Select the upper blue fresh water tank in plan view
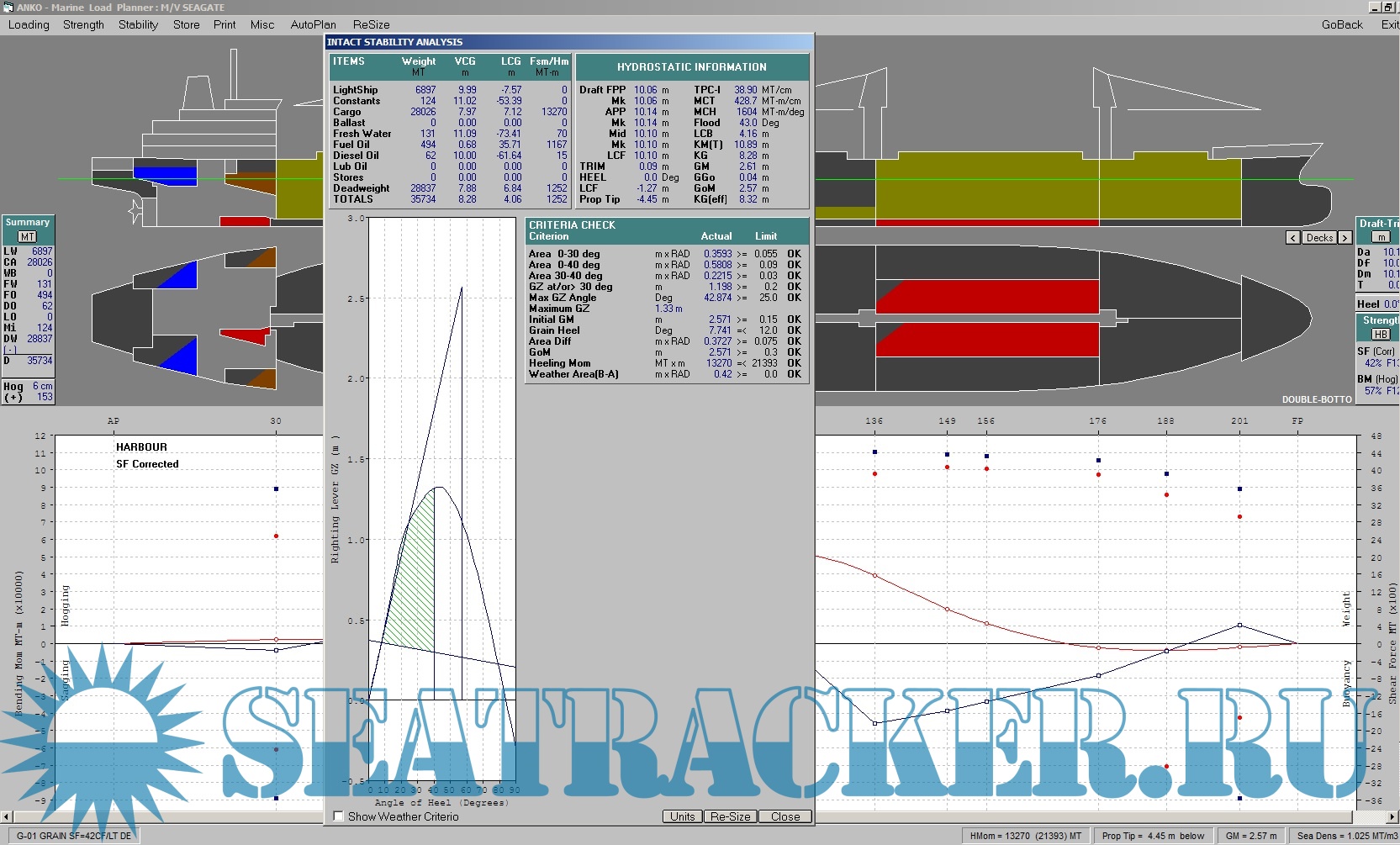 pyautogui.click(x=179, y=277)
